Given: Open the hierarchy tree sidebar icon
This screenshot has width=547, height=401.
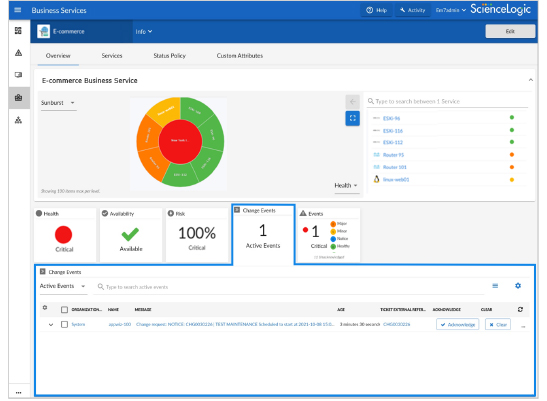Looking at the screenshot, I should point(18,120).
